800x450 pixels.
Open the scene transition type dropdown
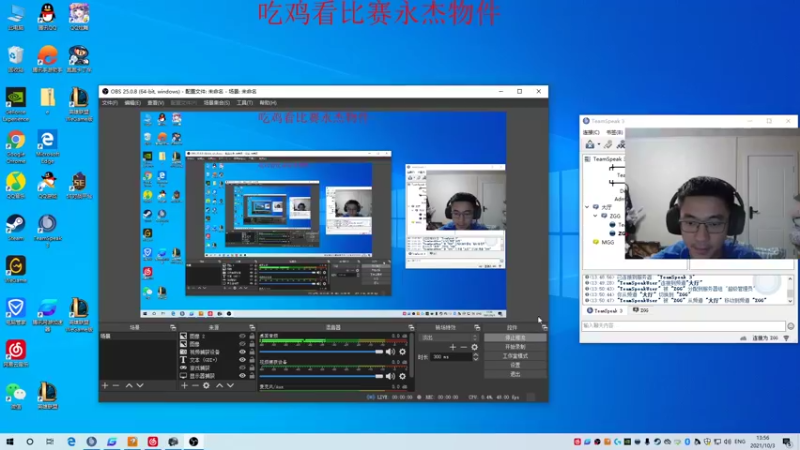[448, 337]
